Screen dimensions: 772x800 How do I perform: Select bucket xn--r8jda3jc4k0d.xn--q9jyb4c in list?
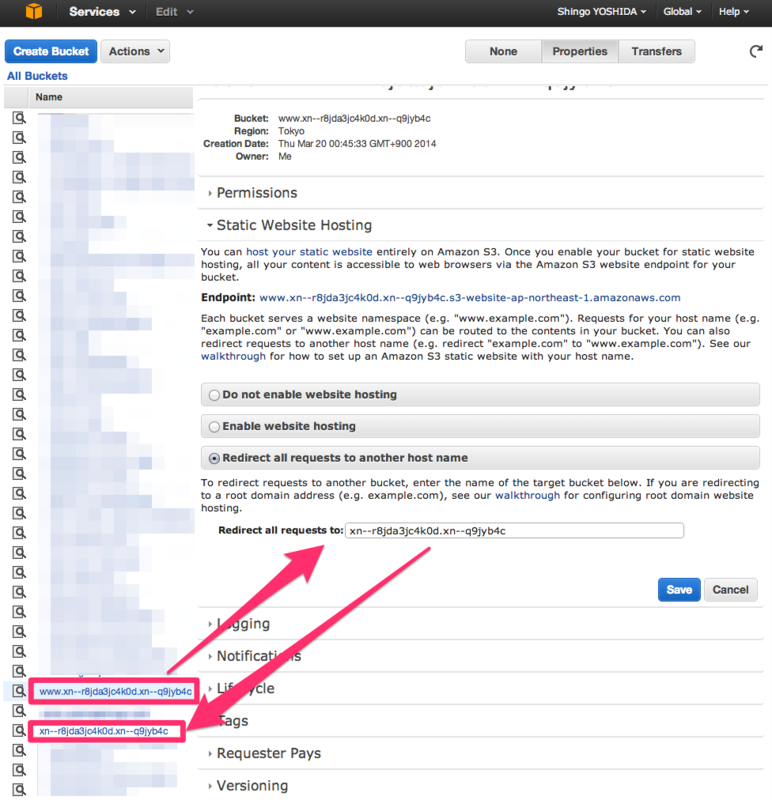[104, 731]
